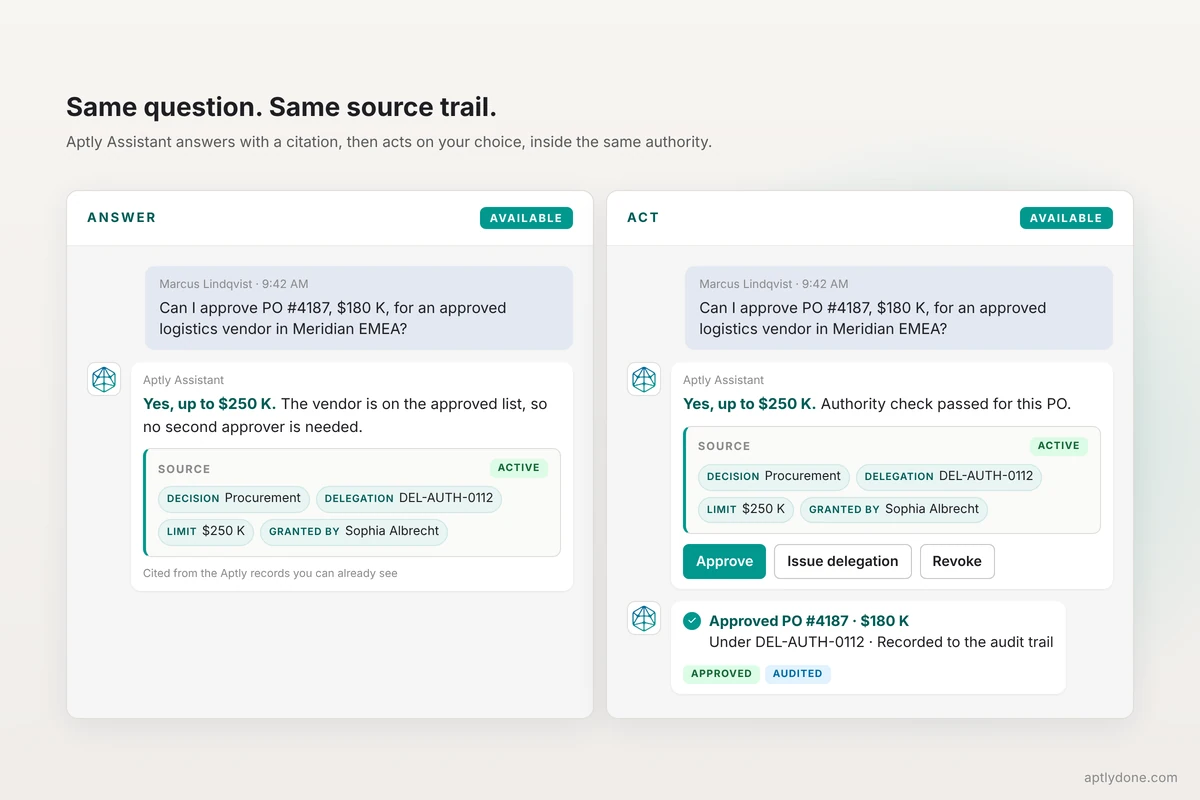This screenshot has width=1200, height=800.
Task: Click the assistant avatar next to Approved PO #4187
Action: pos(644,618)
